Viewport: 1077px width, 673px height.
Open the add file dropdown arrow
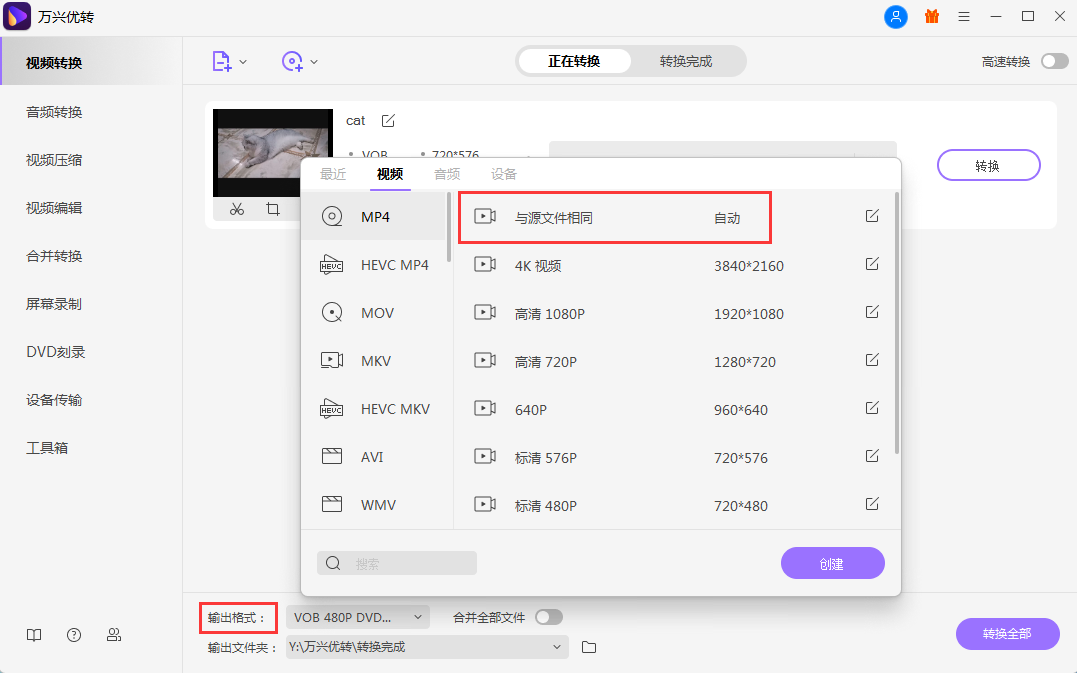(x=243, y=62)
